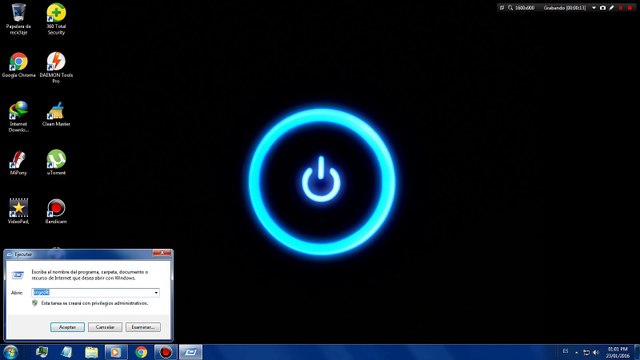Select Internet Download Manager desktop icon
Image resolution: width=640 pixels, height=360 pixels.
point(18,116)
